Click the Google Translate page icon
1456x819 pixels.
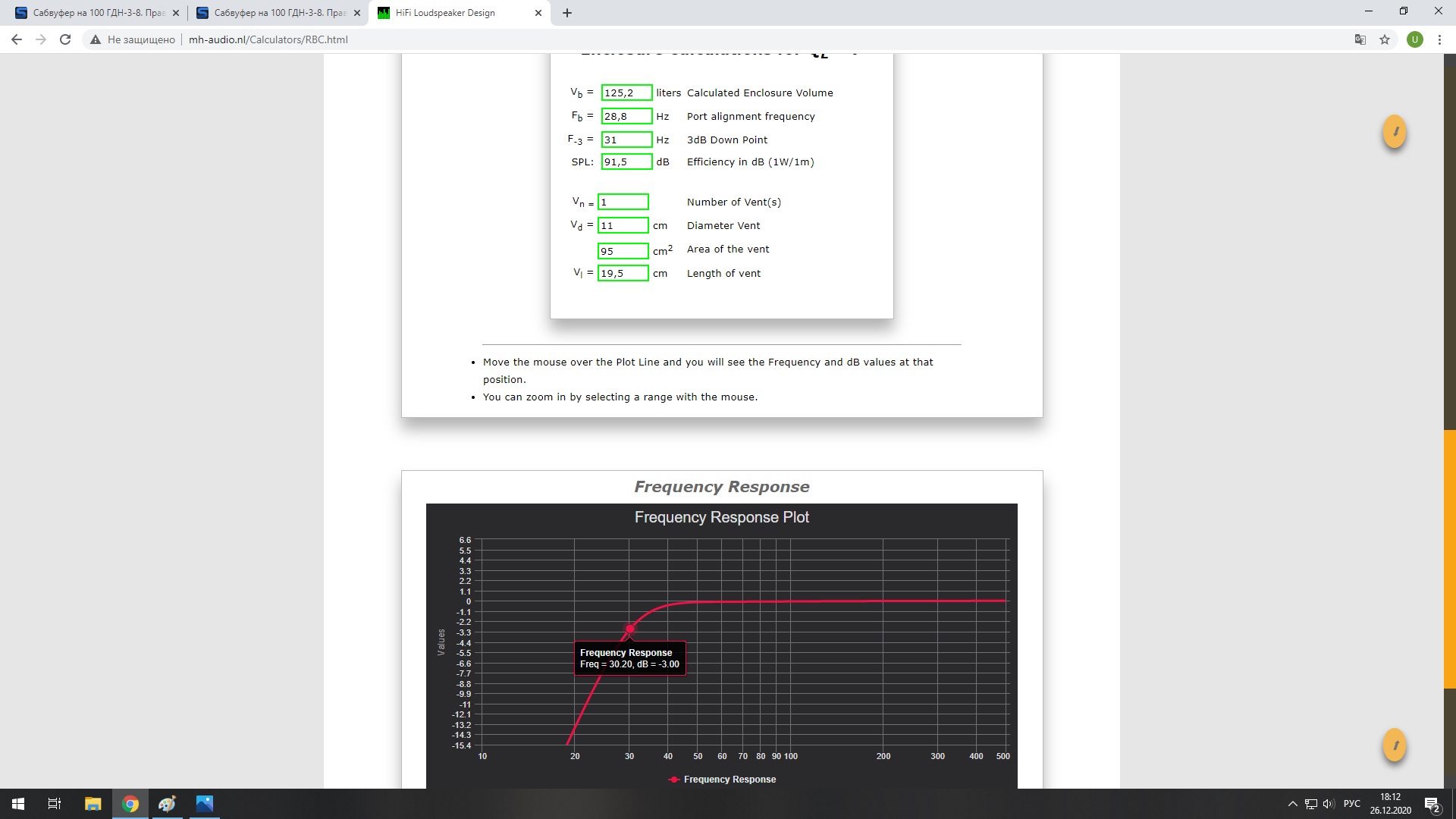click(x=1360, y=39)
